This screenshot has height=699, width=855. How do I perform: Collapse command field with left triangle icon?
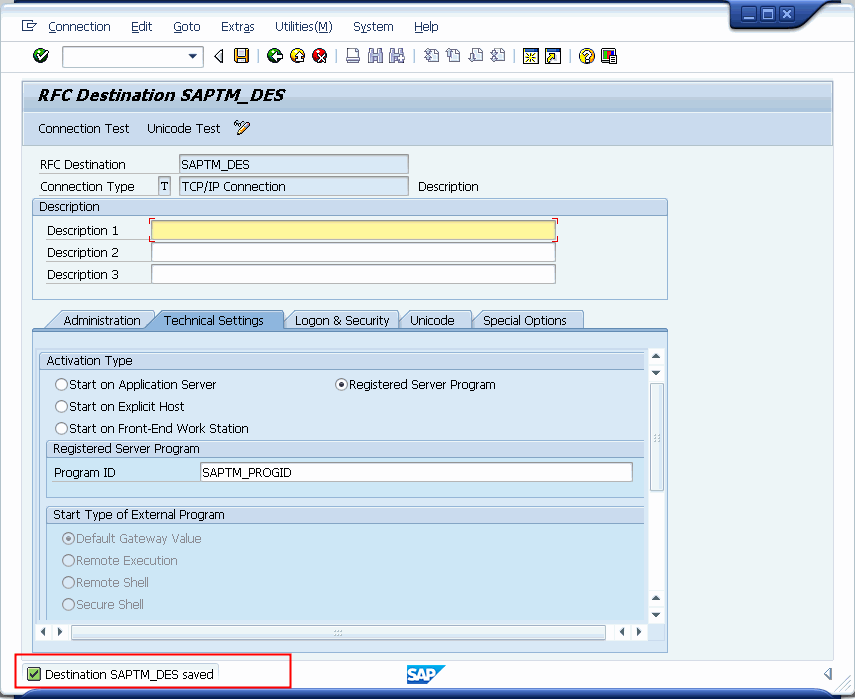[x=219, y=56]
